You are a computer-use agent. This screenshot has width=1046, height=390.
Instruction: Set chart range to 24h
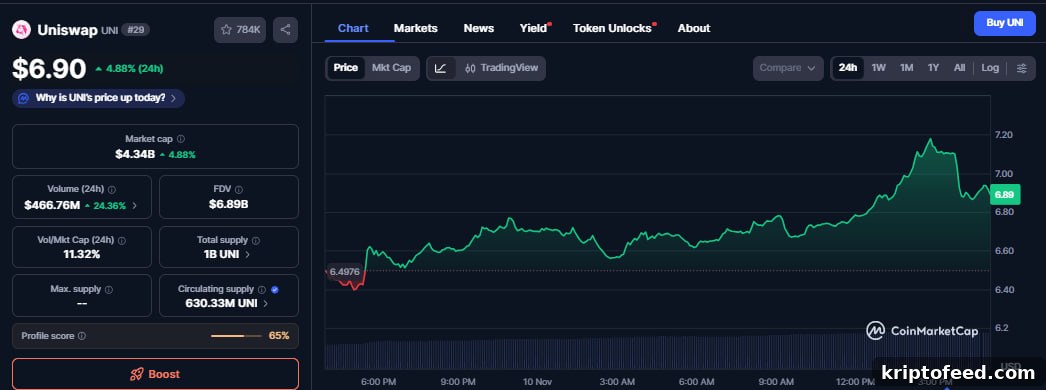point(848,68)
